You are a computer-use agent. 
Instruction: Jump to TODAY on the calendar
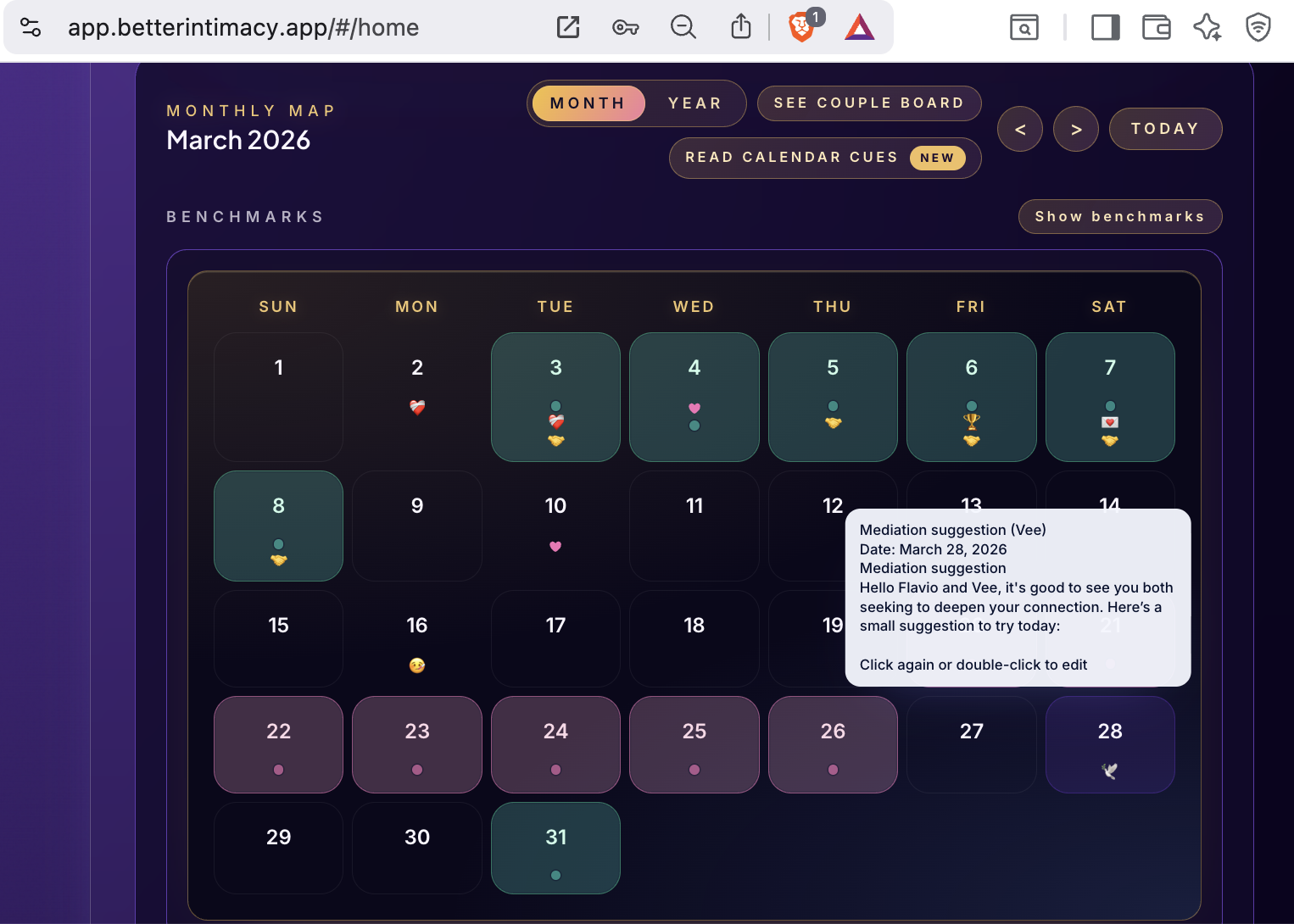1165,129
